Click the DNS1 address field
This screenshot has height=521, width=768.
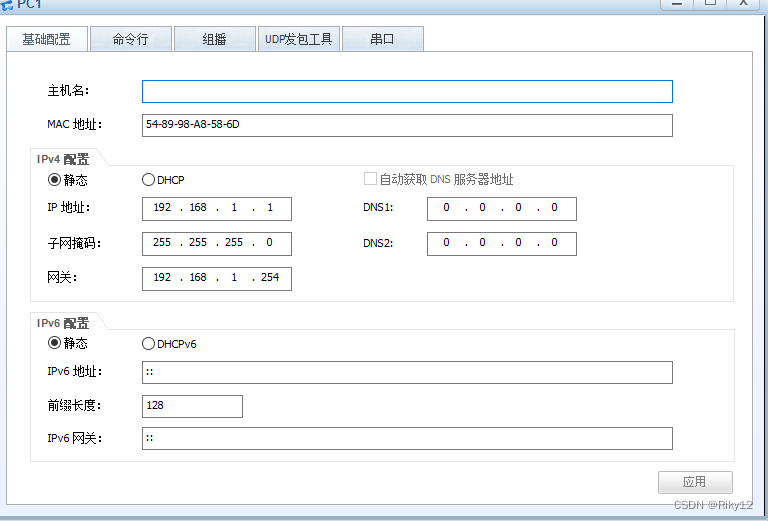(x=502, y=209)
